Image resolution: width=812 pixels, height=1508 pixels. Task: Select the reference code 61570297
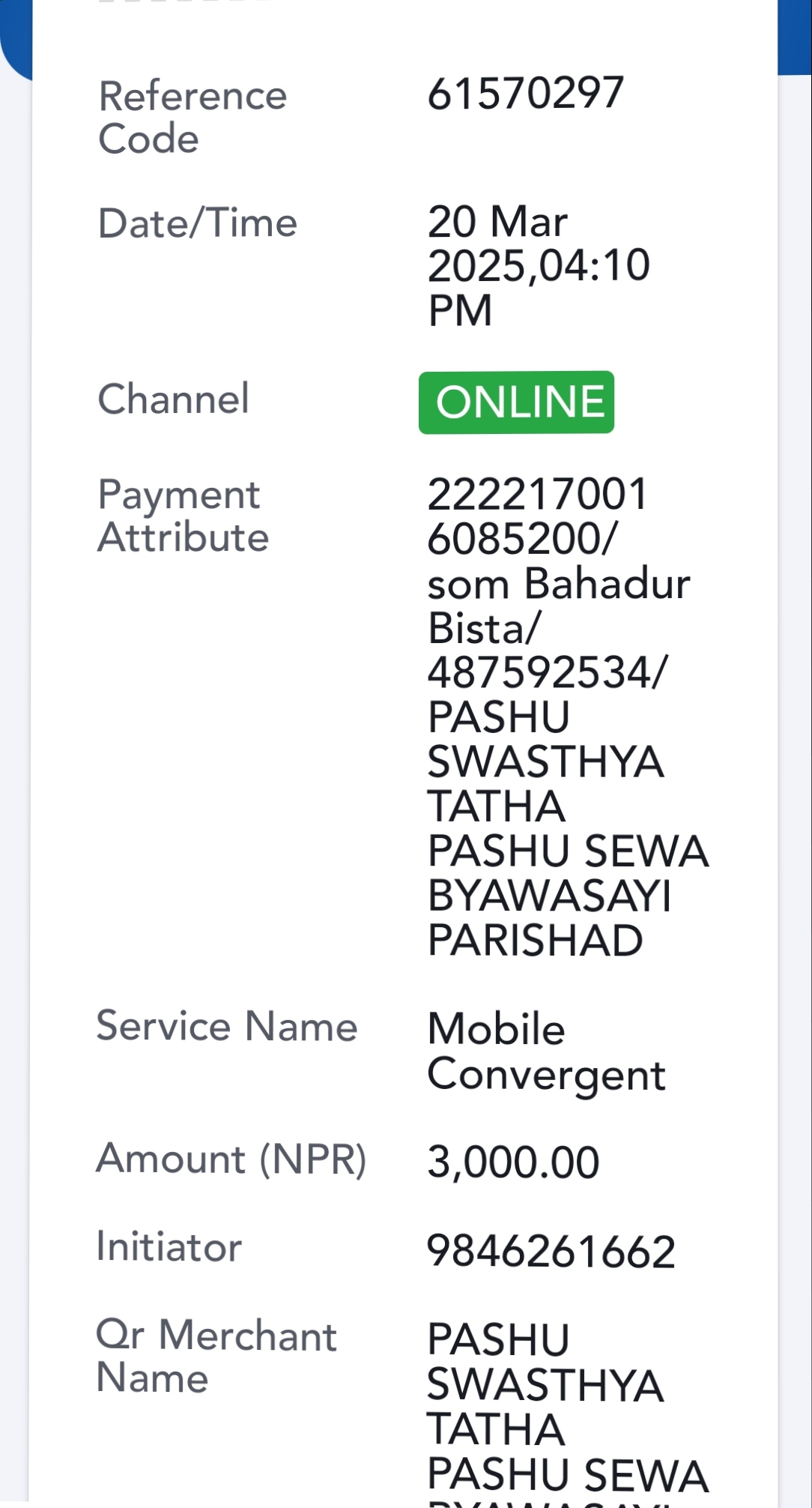[x=525, y=93]
